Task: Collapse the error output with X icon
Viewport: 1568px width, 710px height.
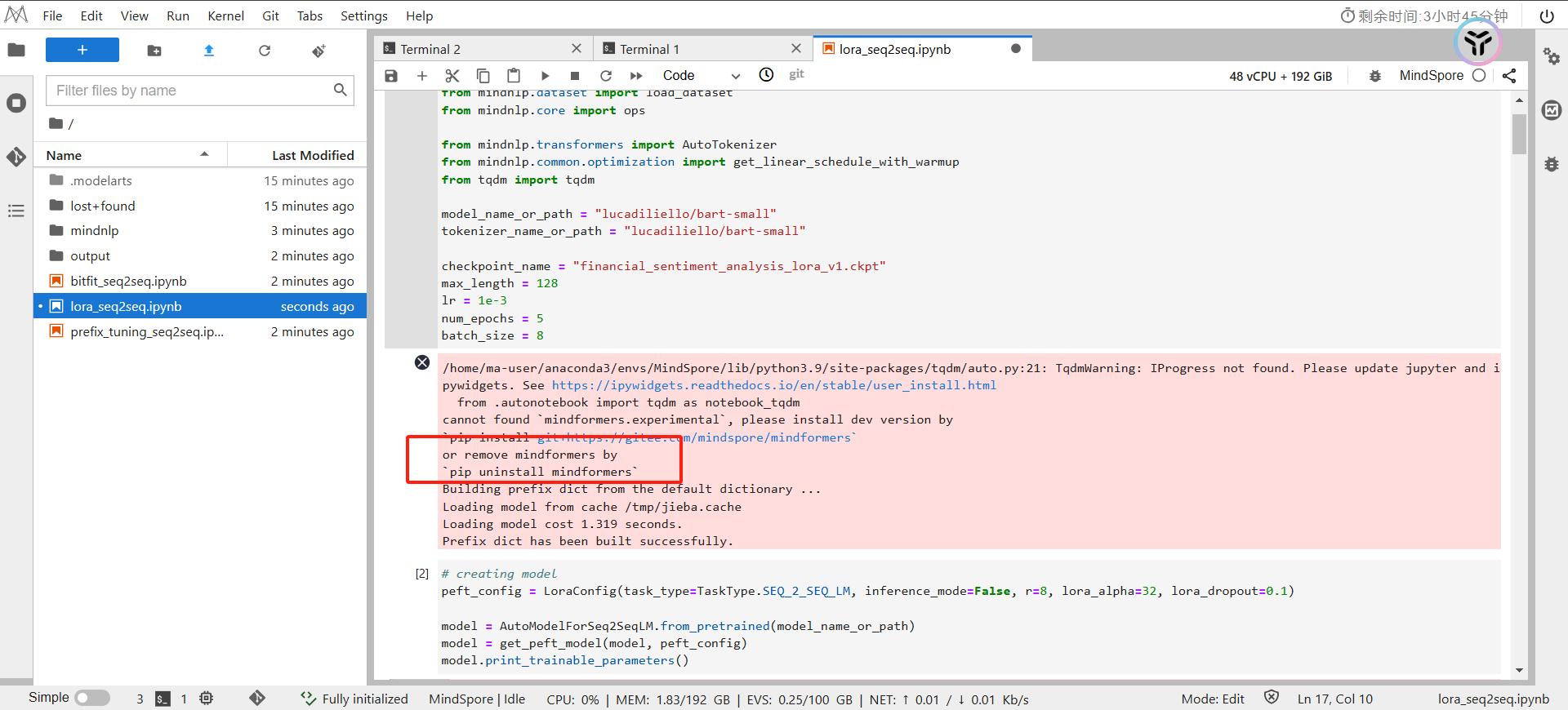Action: point(422,362)
